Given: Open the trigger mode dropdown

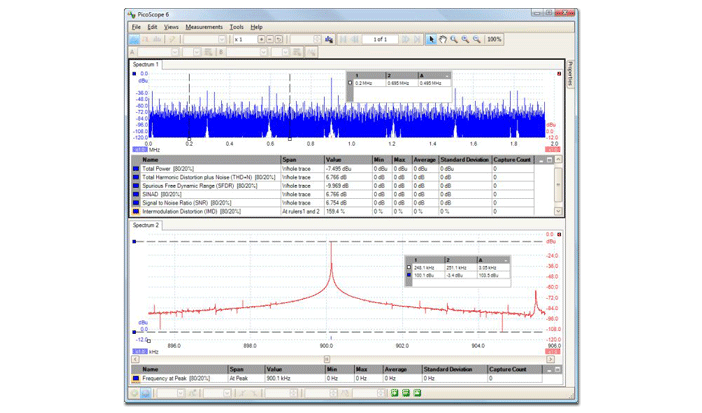Looking at the screenshot, I should [180, 393].
